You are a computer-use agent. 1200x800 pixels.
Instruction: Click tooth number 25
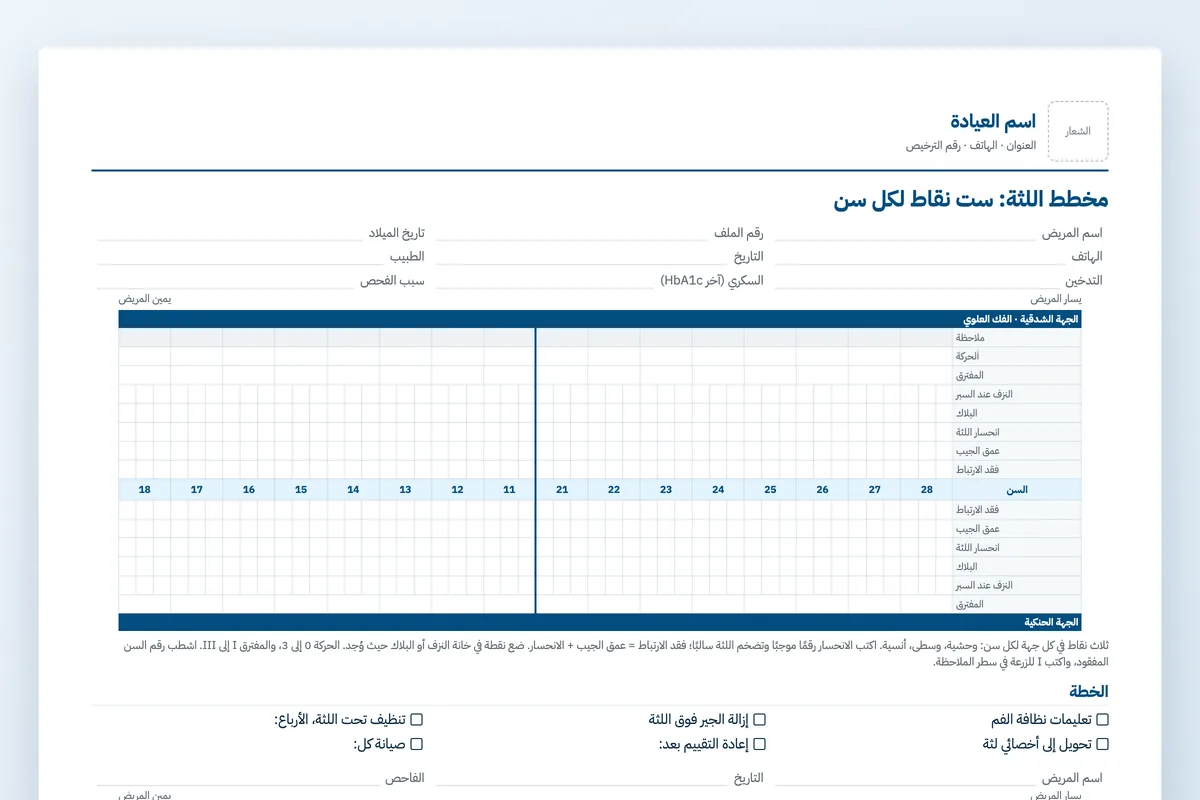coord(770,490)
